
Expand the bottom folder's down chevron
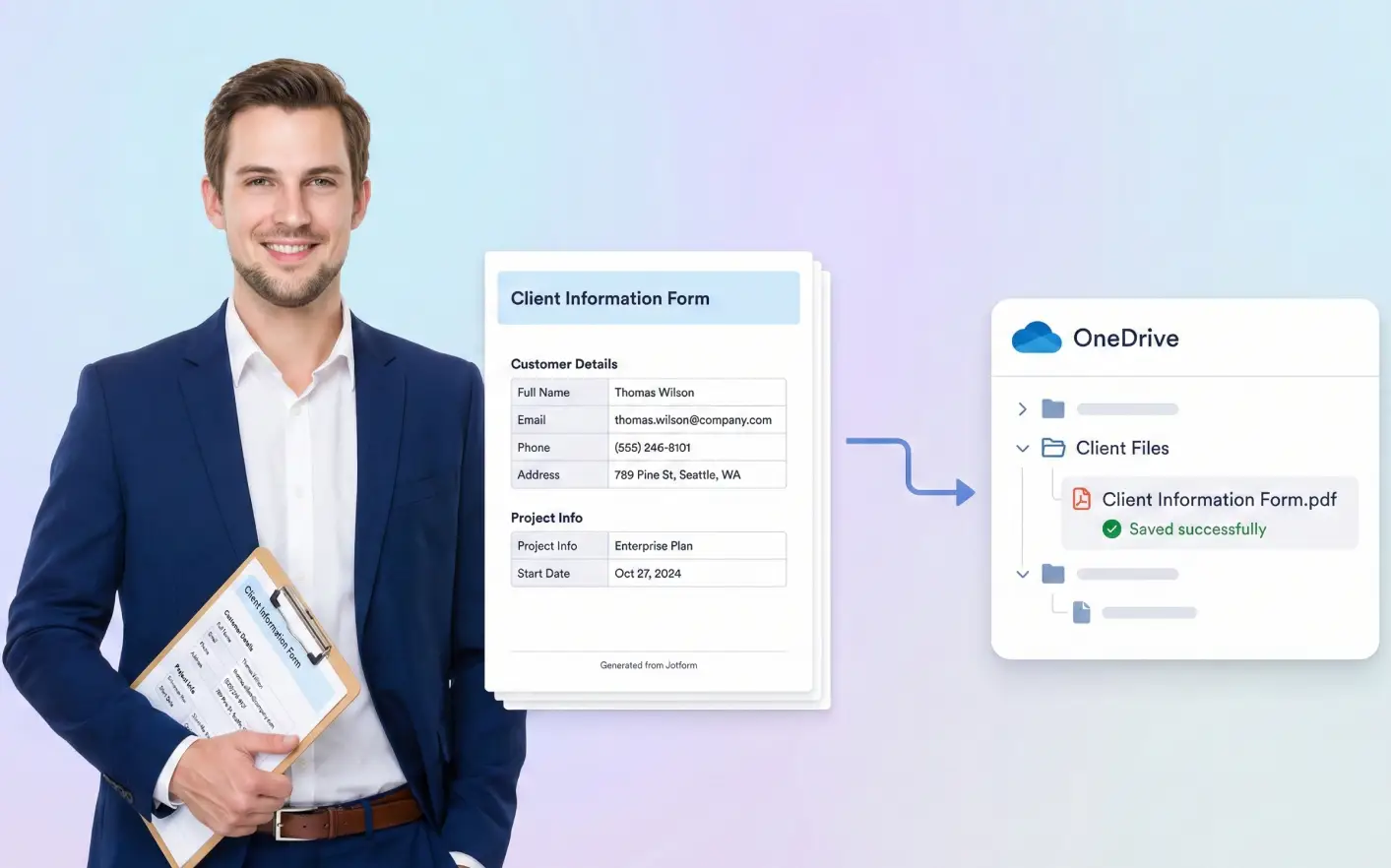1023,574
